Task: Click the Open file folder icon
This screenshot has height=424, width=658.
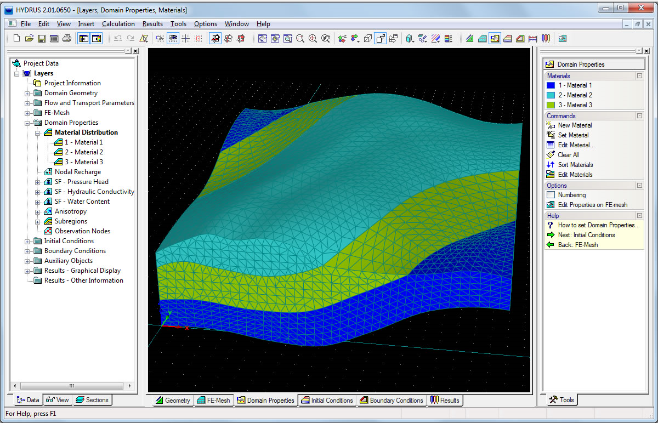Action: 29,39
